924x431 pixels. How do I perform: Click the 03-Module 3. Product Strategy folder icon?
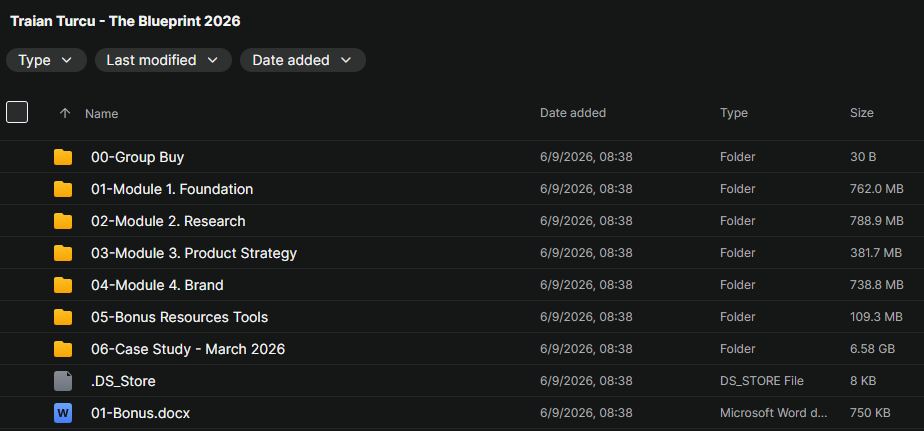(62, 253)
